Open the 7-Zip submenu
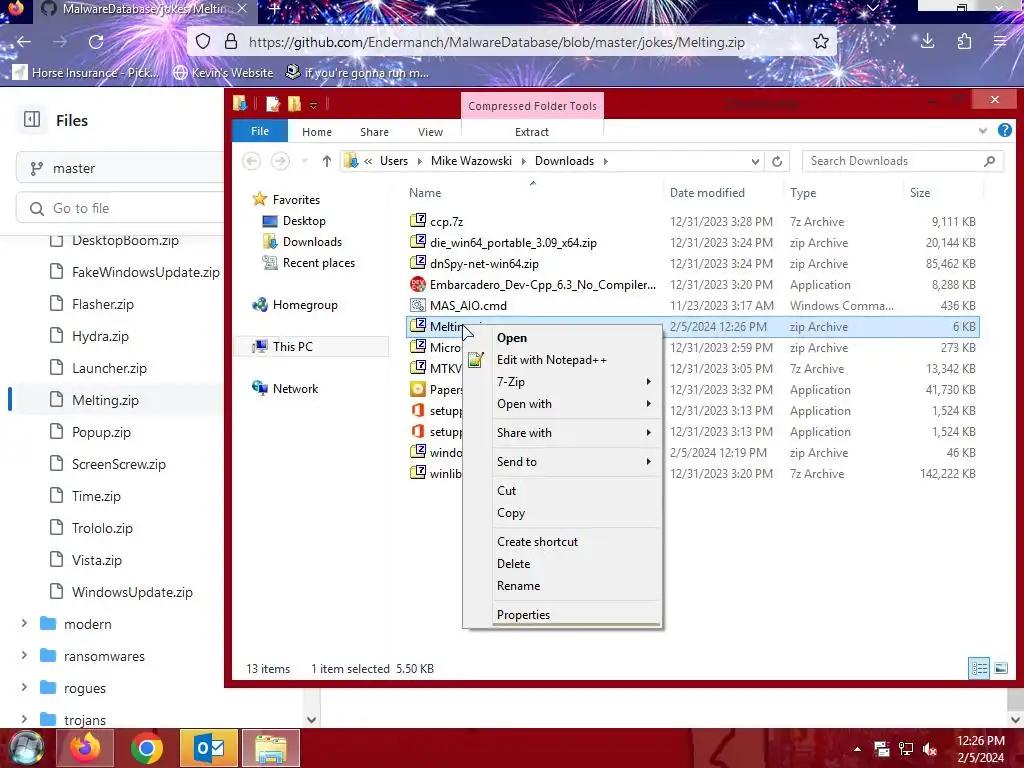This screenshot has width=1024, height=768. (575, 382)
